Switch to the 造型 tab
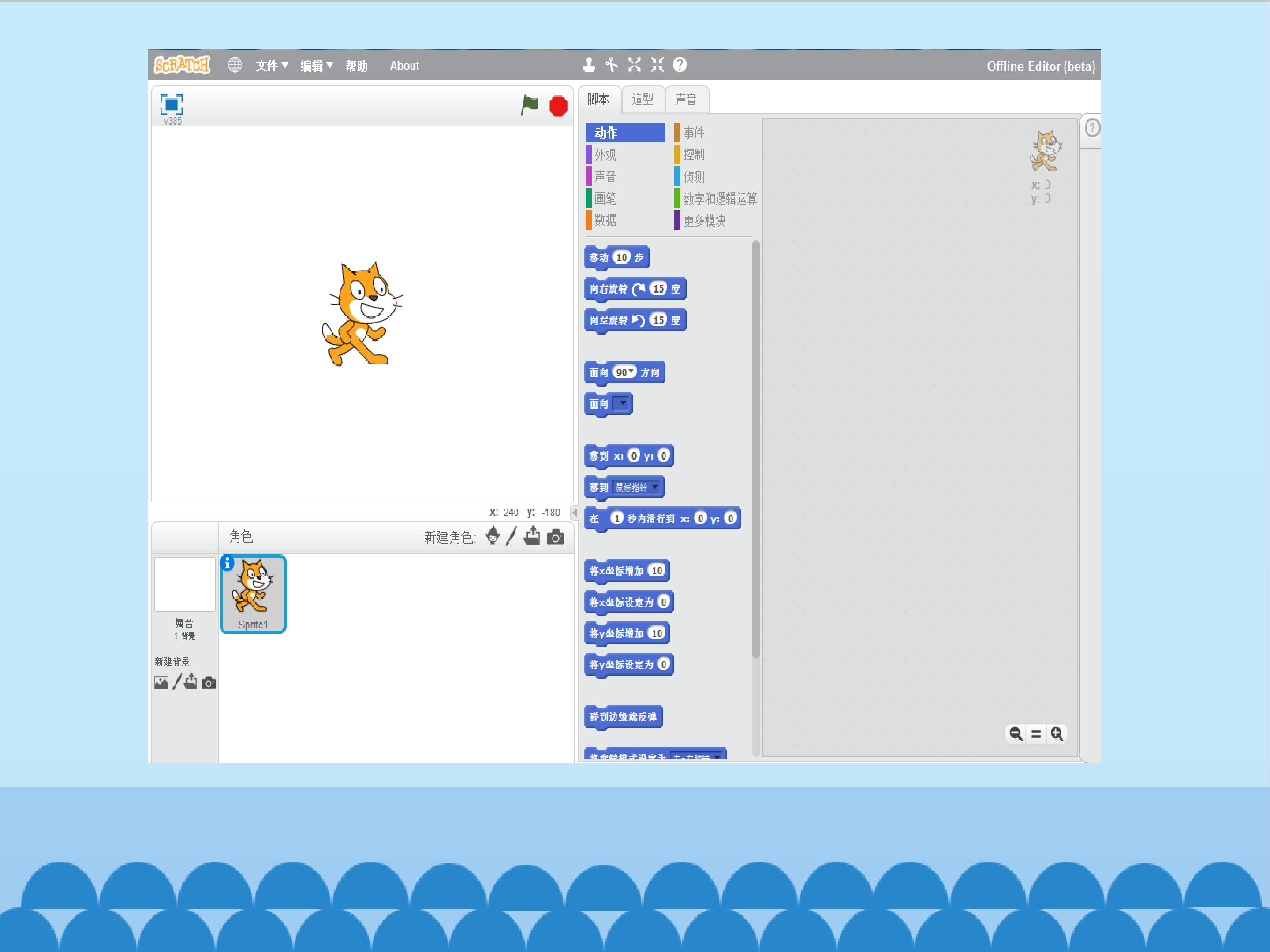Screen dimensions: 1270x952 click(642, 100)
